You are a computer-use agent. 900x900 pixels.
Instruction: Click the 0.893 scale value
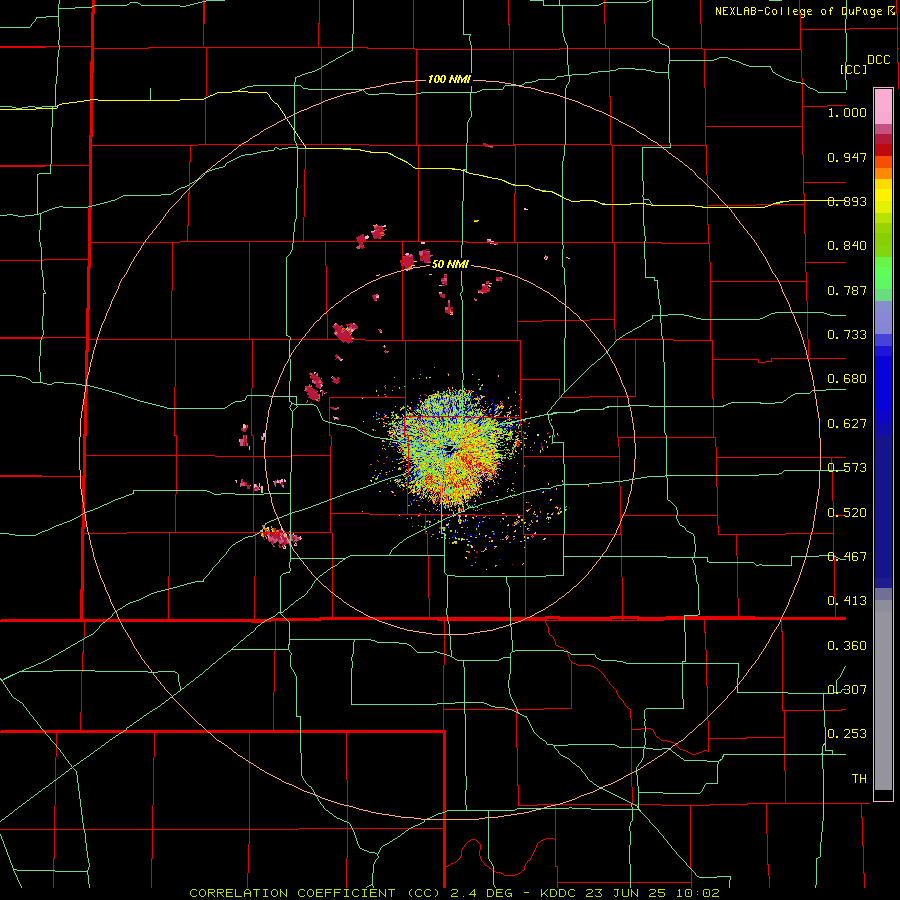pos(847,201)
